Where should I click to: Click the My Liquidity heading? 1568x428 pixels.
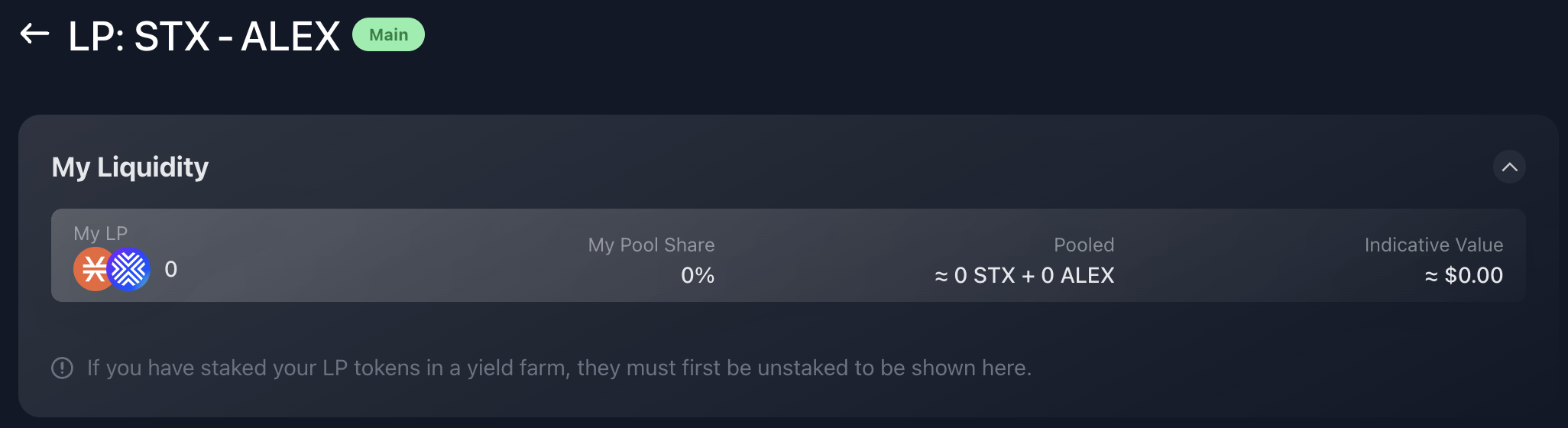point(130,167)
